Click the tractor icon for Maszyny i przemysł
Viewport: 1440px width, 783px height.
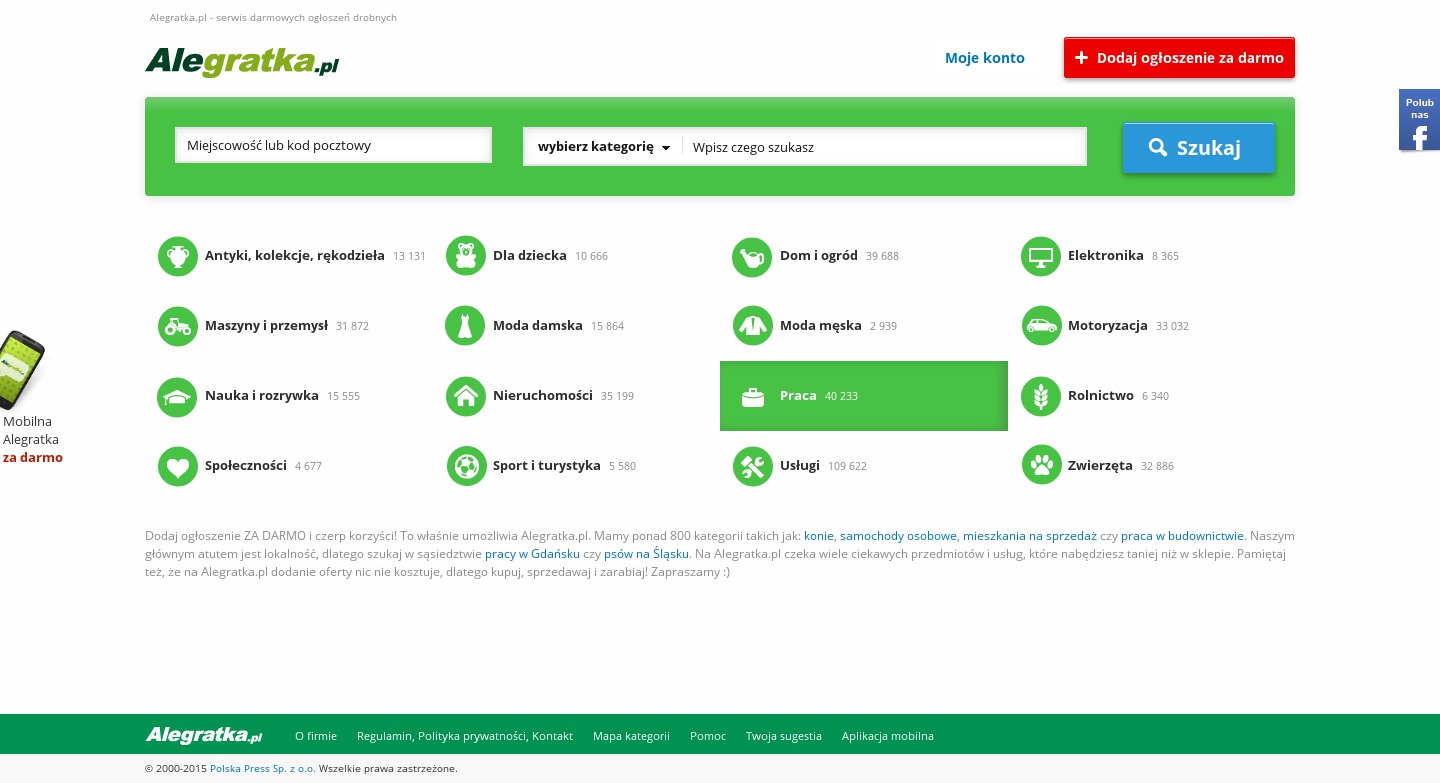pos(178,326)
